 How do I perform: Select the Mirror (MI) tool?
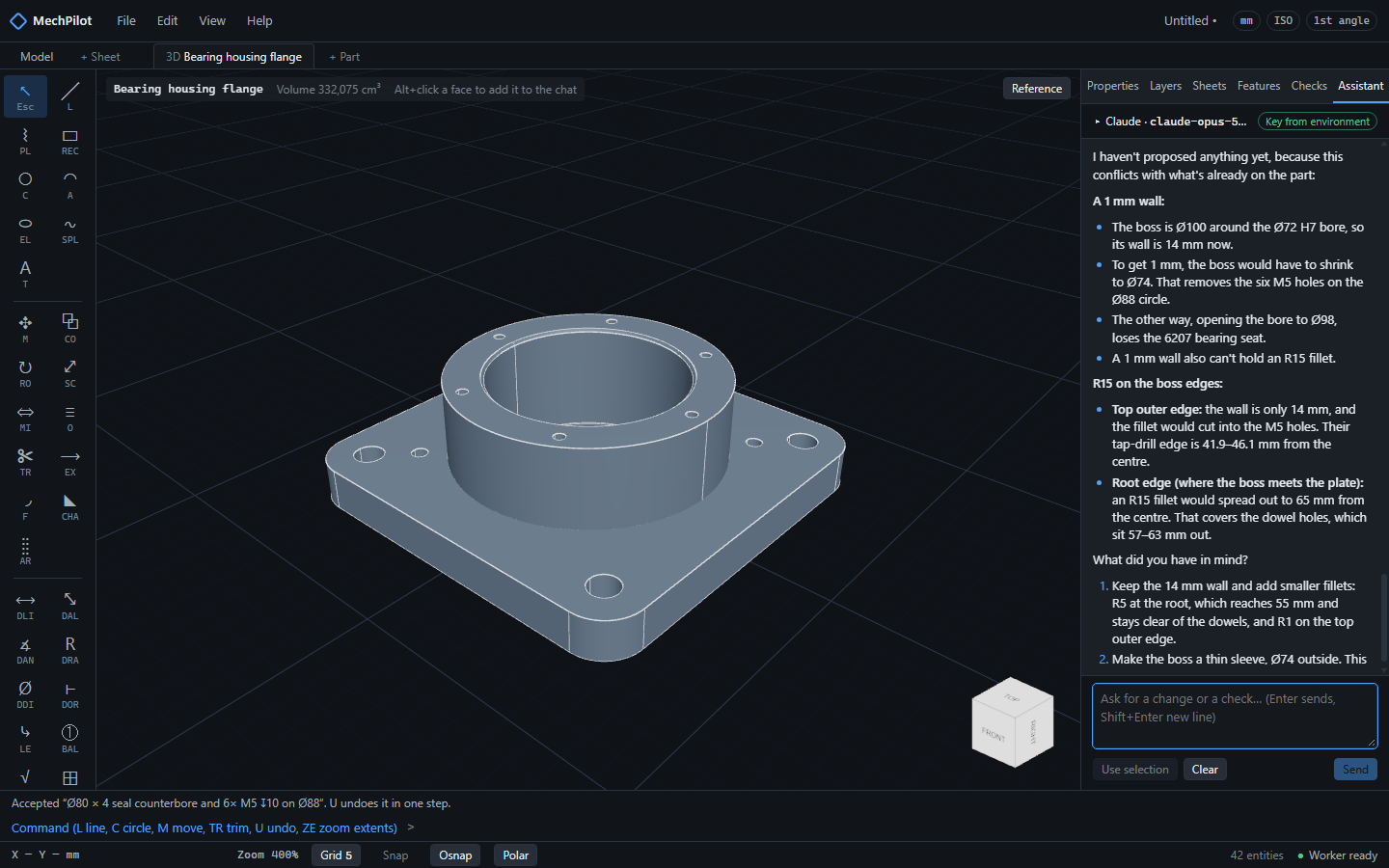[x=25, y=417]
